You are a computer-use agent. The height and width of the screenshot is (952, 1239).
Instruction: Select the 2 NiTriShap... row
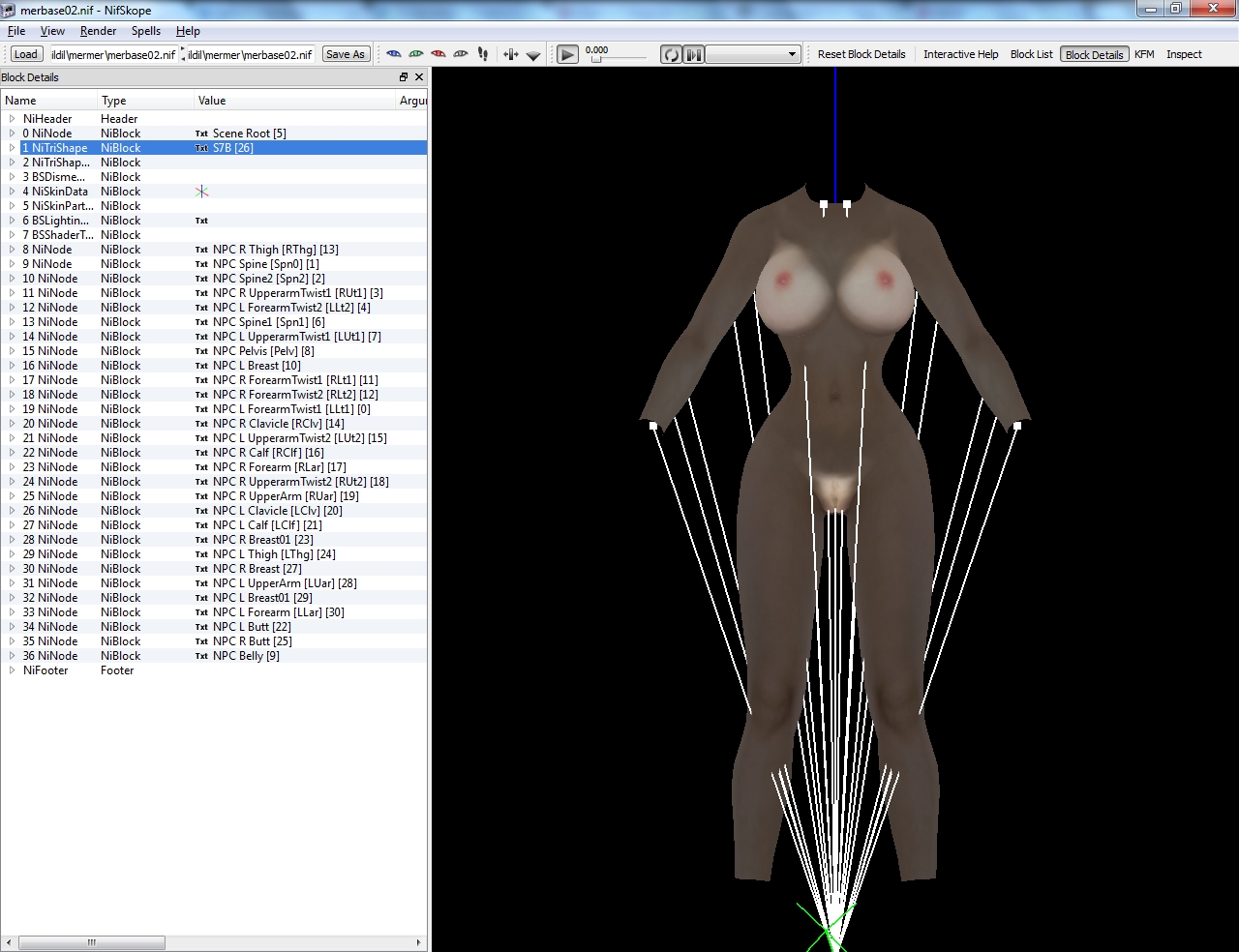coord(214,163)
